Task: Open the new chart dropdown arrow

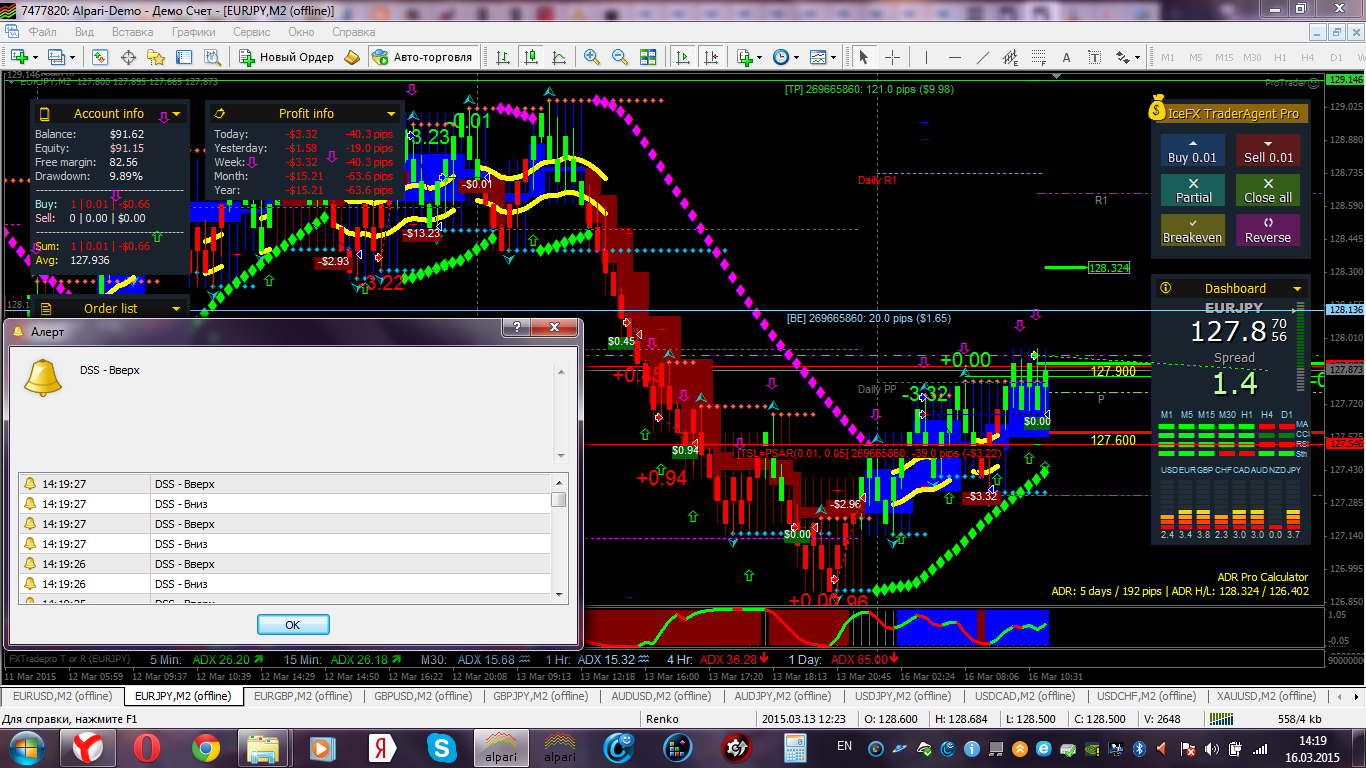Action: coord(35,57)
